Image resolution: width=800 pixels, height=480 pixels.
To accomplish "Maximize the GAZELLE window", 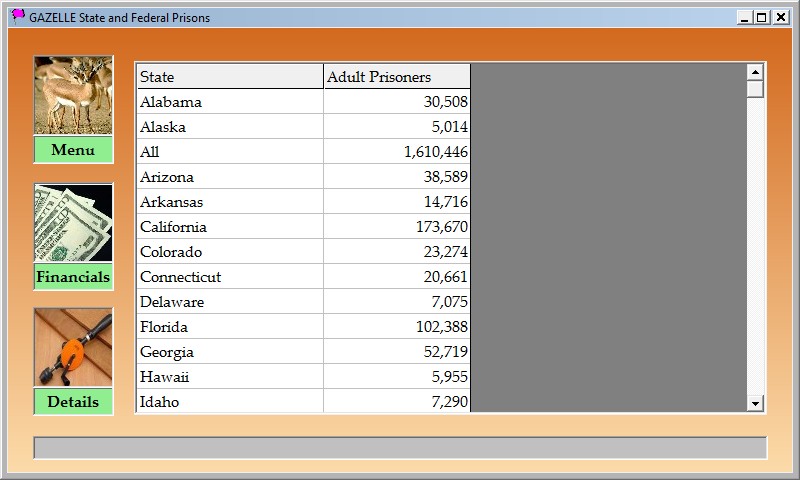I will 762,17.
